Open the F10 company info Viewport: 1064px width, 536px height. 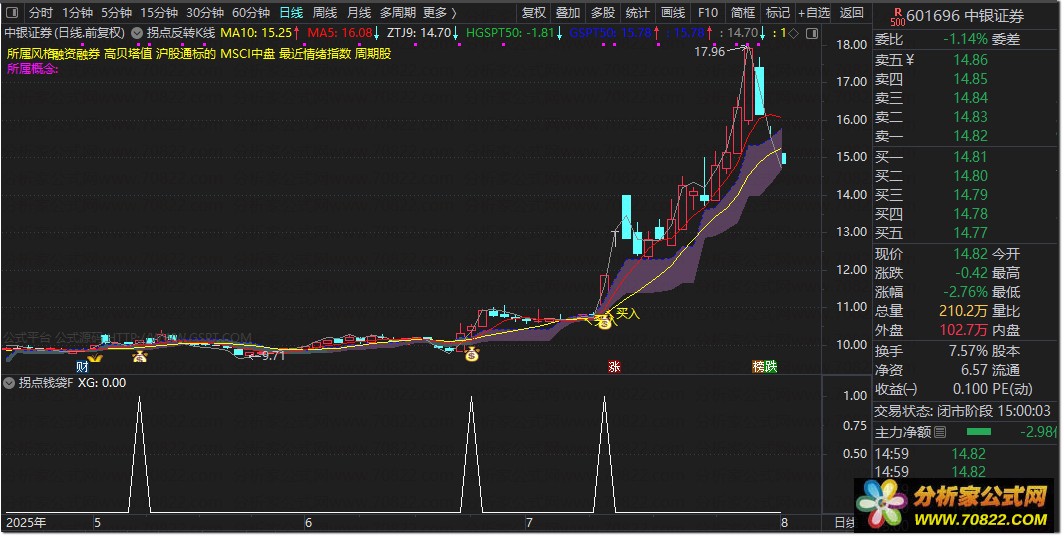[708, 13]
